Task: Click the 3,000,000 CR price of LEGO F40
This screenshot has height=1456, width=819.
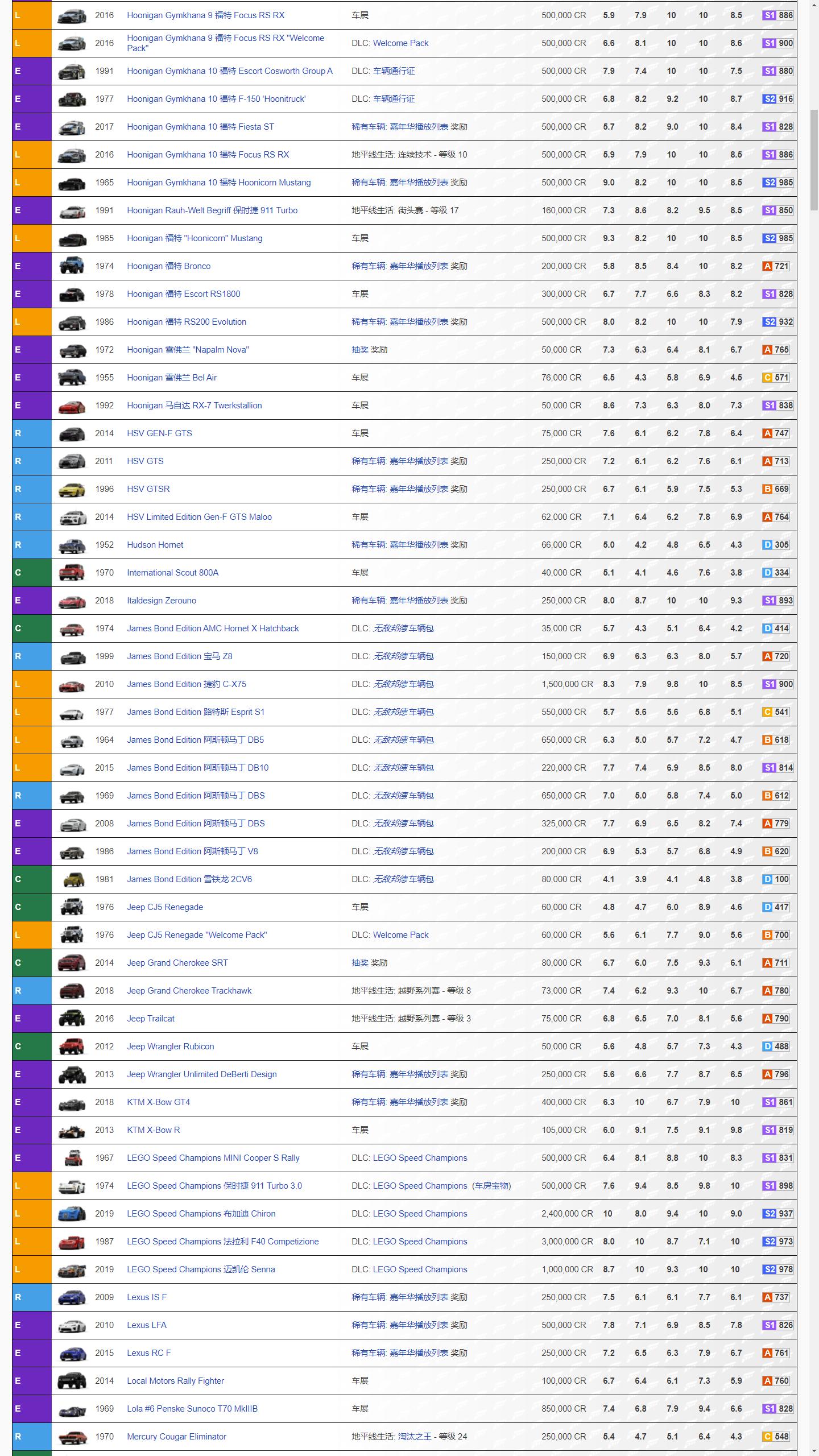Action: (567, 1242)
